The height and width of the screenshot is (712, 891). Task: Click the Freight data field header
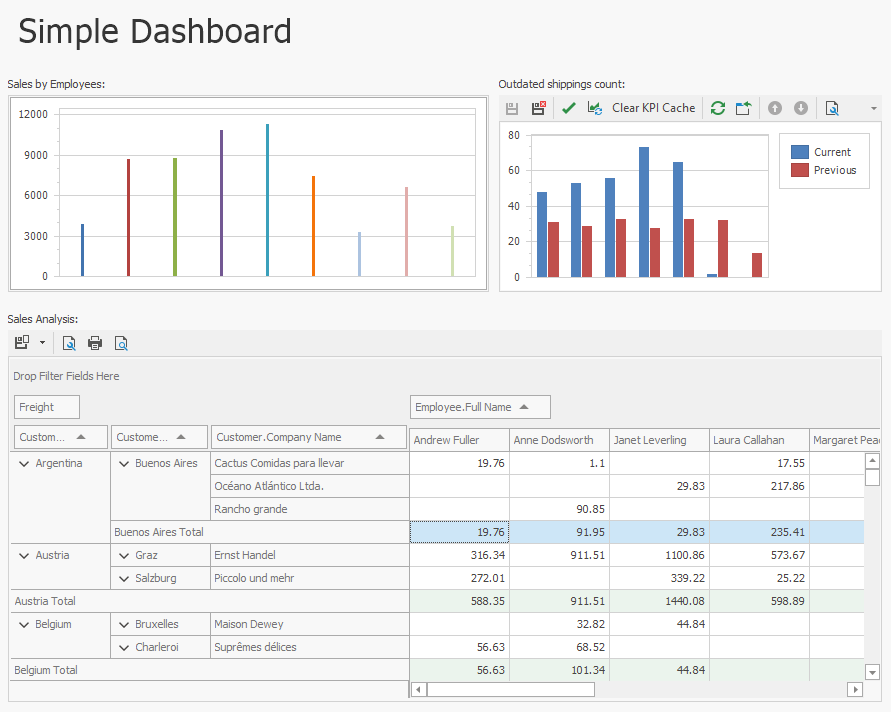coord(47,407)
